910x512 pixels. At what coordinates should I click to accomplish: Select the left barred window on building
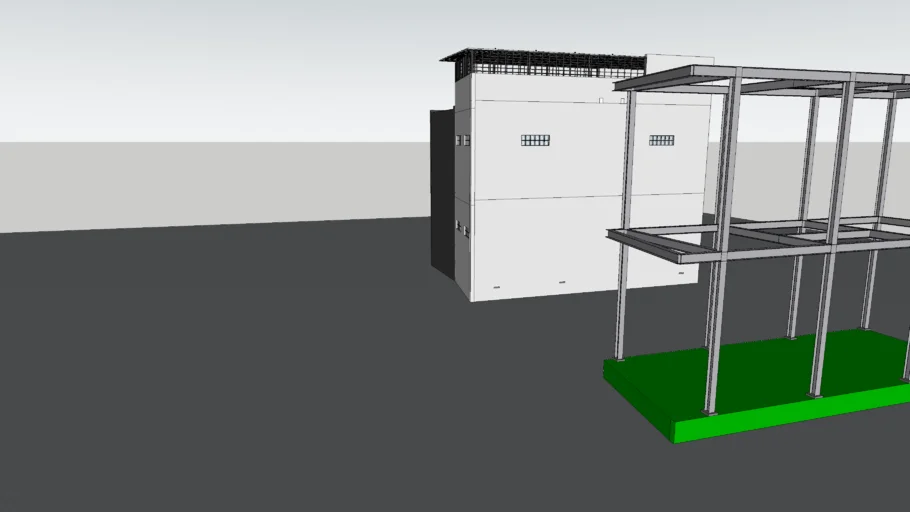(x=535, y=140)
